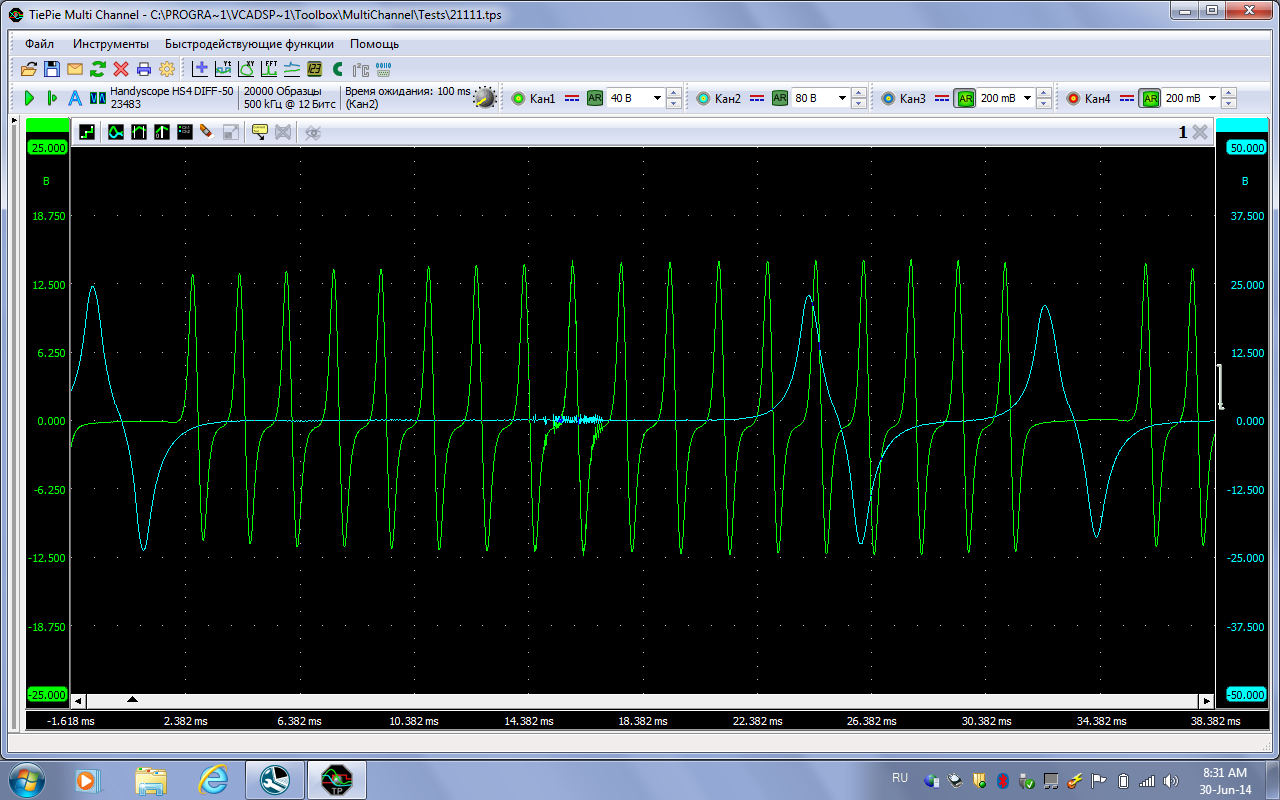Viewport: 1280px width, 800px height.
Task: Click the red X delete icon
Action: (121, 69)
